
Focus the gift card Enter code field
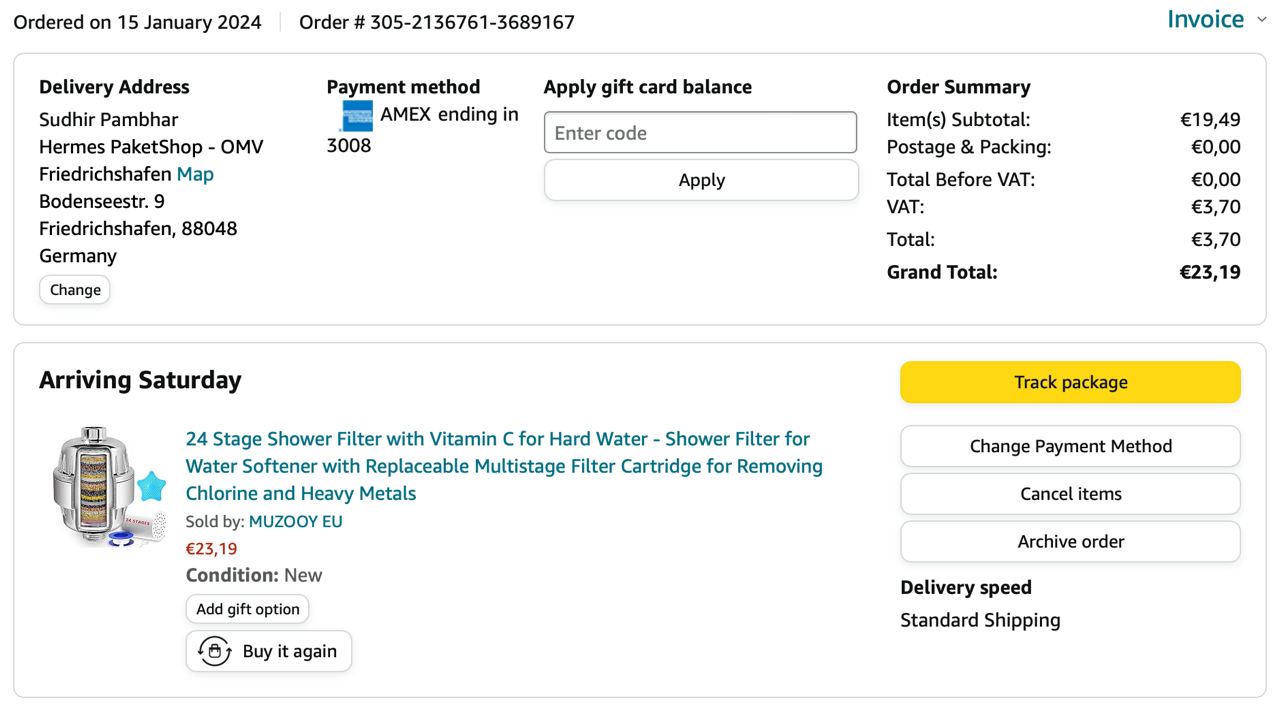(700, 133)
